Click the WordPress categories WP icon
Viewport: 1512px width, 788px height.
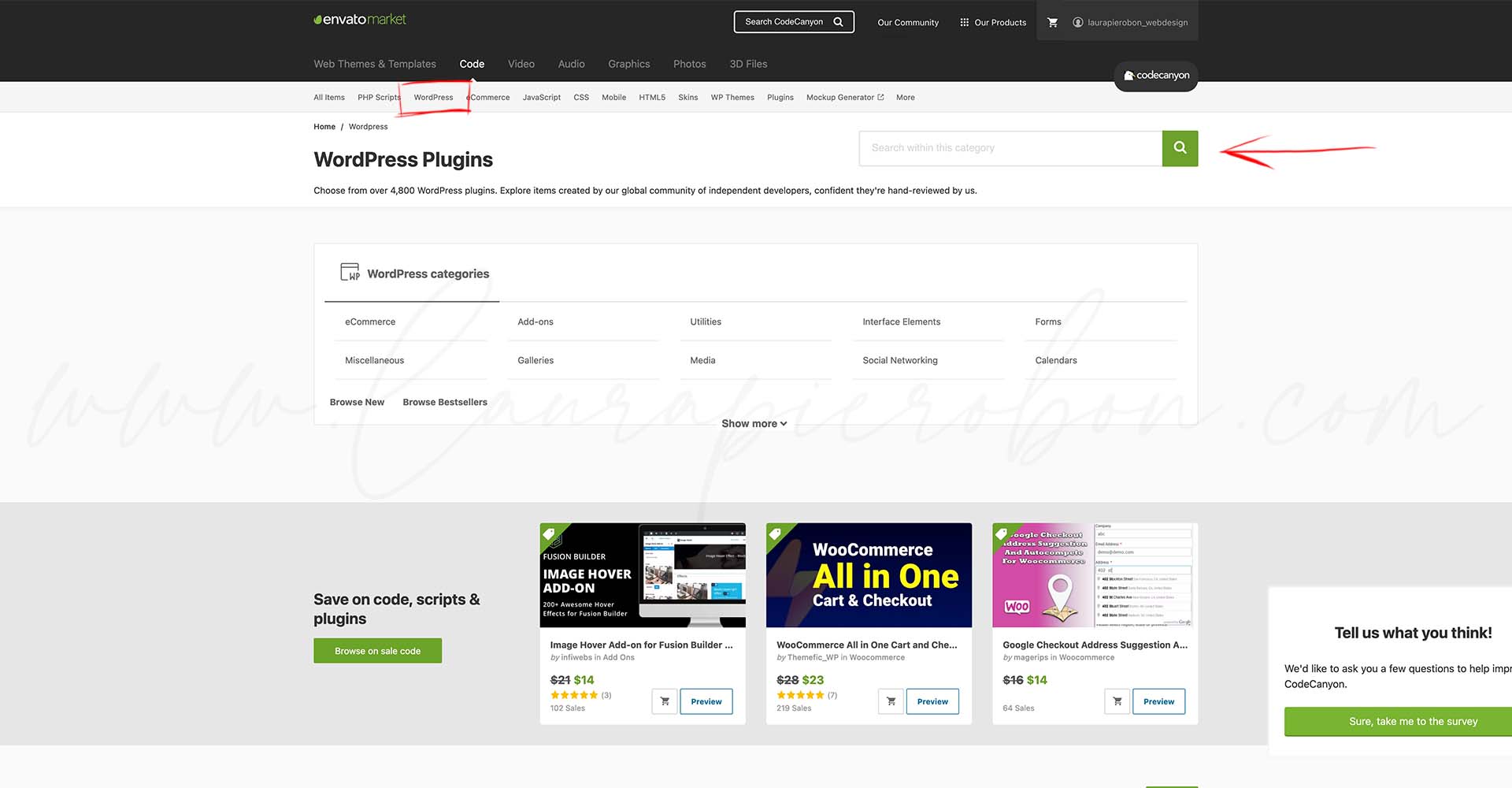click(x=350, y=273)
